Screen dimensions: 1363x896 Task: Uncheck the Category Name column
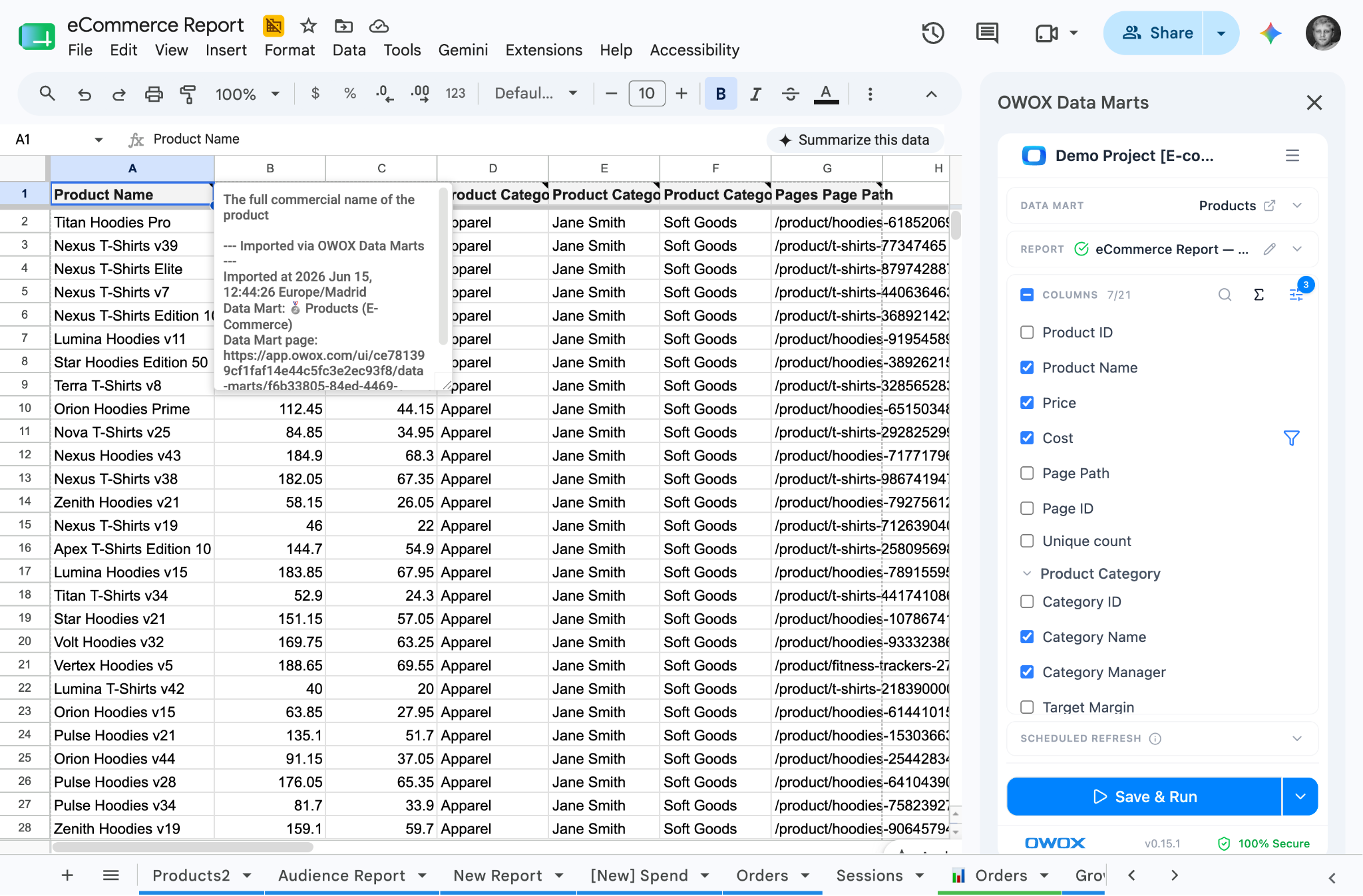click(1027, 637)
